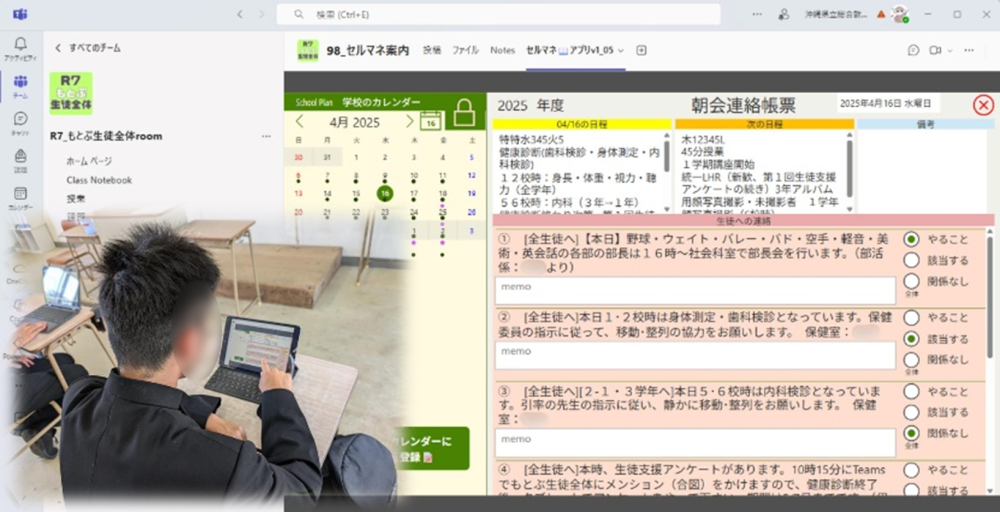Image resolution: width=1000 pixels, height=512 pixels.
Task: Open the 授業 item in team list
Action: (x=76, y=199)
